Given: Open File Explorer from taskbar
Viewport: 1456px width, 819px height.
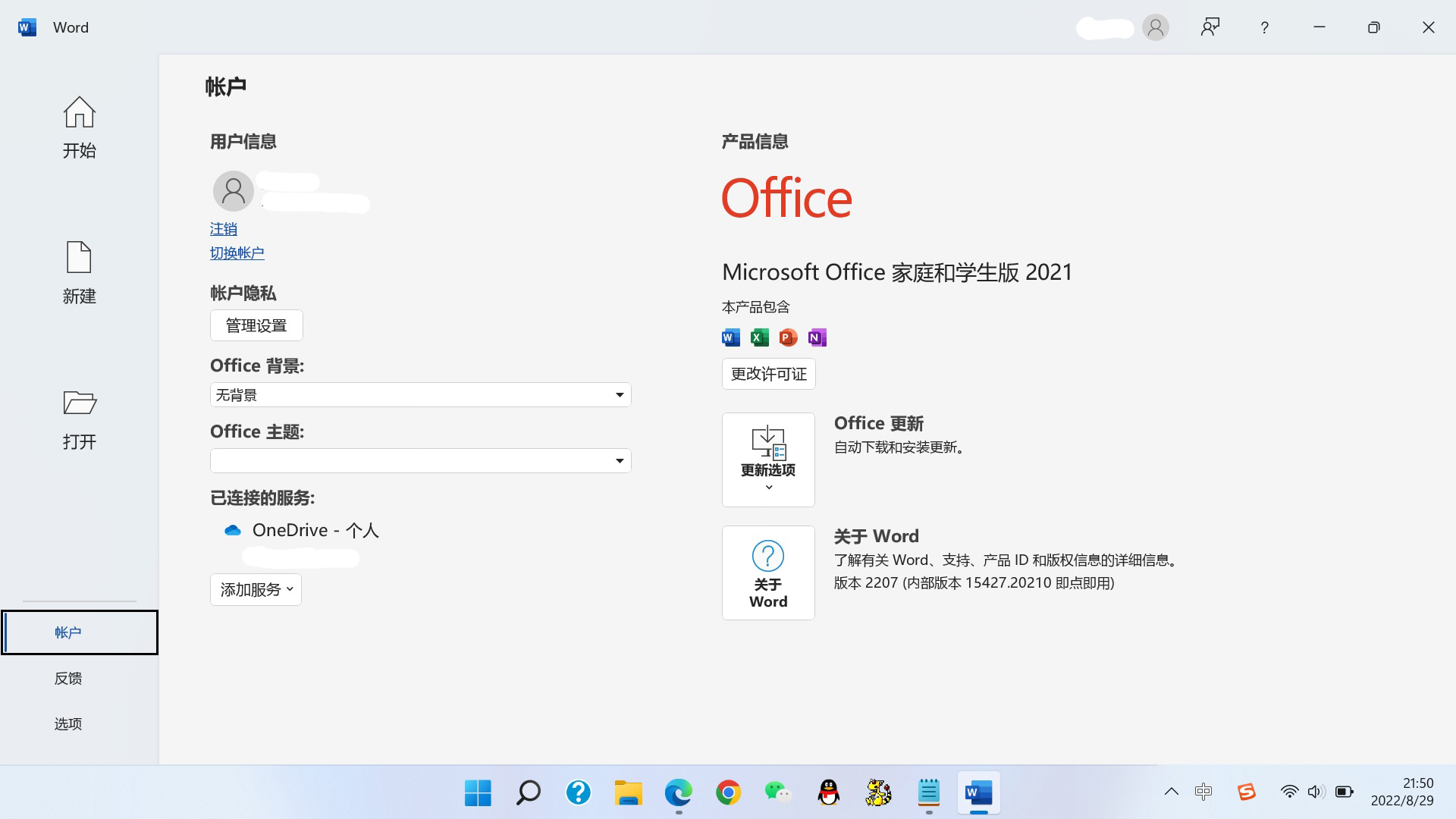Looking at the screenshot, I should coord(628,793).
